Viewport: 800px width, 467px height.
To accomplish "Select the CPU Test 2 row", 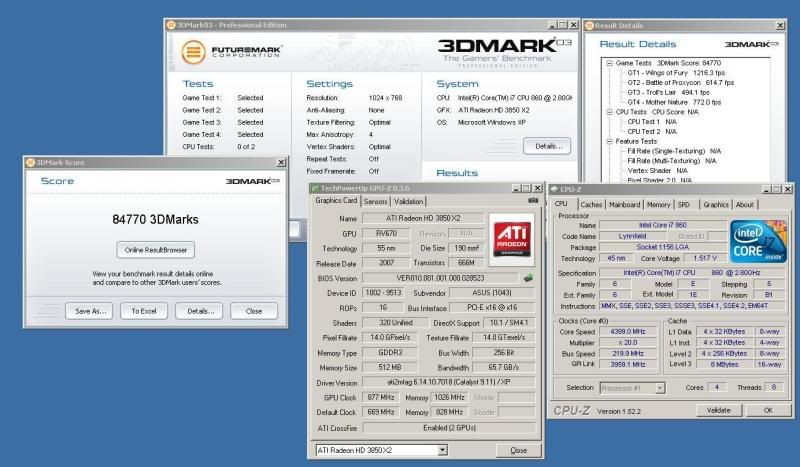I will click(652, 132).
